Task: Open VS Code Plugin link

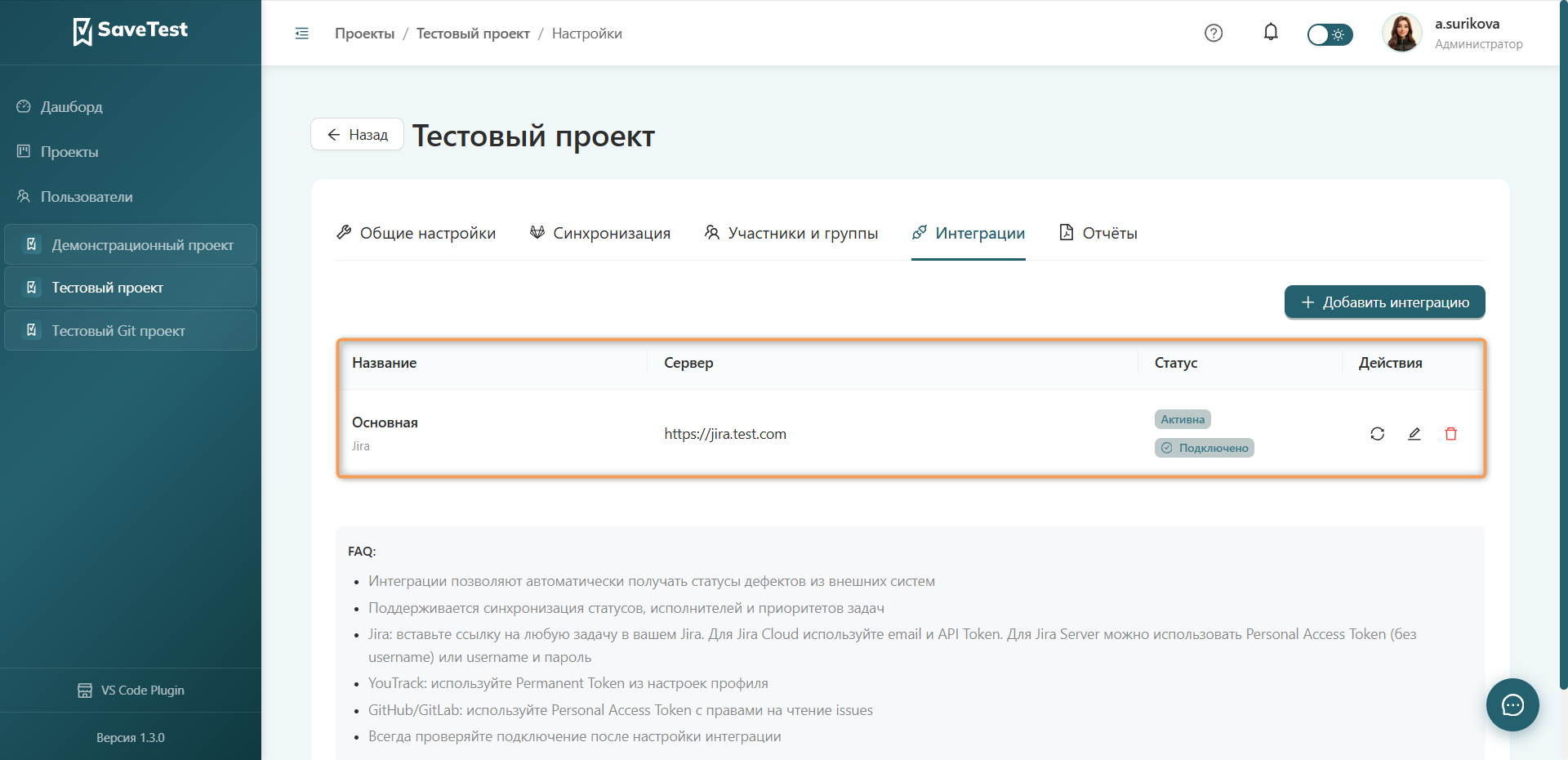Action: pyautogui.click(x=131, y=691)
